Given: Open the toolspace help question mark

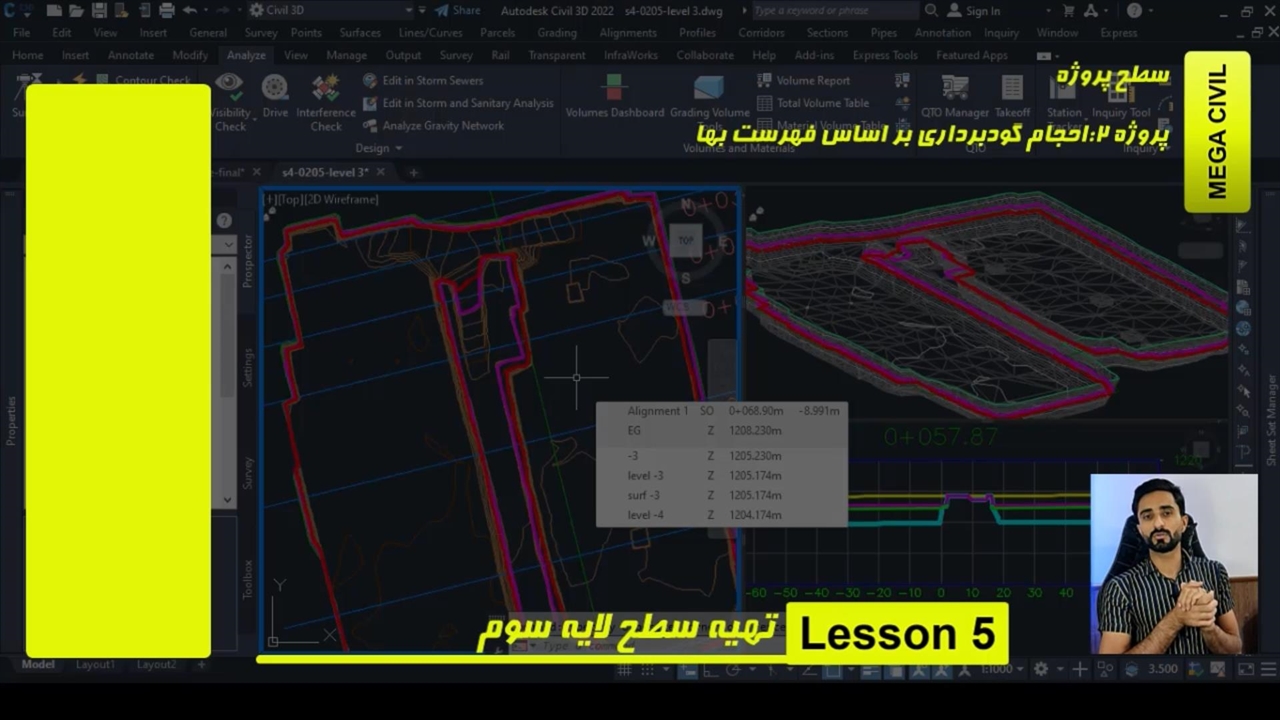Looking at the screenshot, I should [224, 220].
